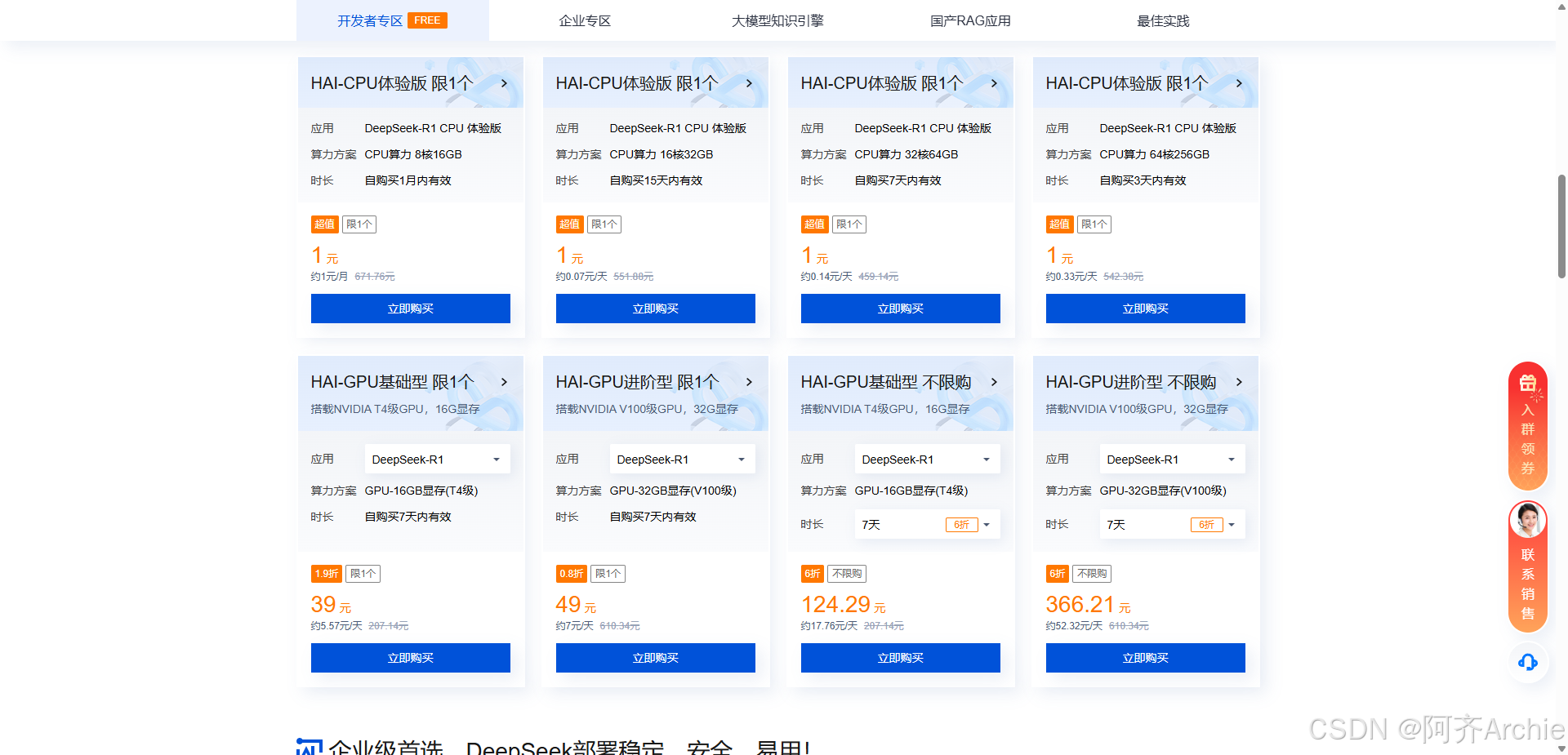The height and width of the screenshot is (755, 1568).
Task: Open arrow on the 8核16GB CPU card header
Action: [504, 83]
